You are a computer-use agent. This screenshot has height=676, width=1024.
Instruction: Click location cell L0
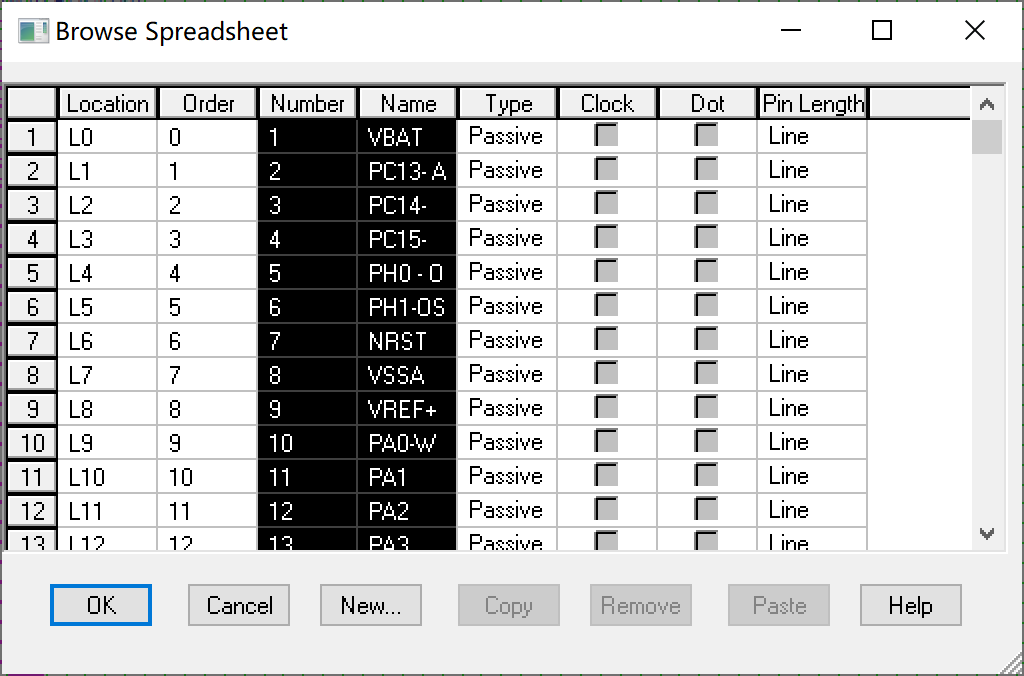point(107,137)
